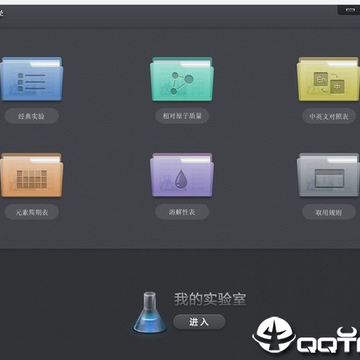This screenshot has height=360, width=360.
Task: Open the gray 取用规则 folder icon
Action: click(328, 175)
